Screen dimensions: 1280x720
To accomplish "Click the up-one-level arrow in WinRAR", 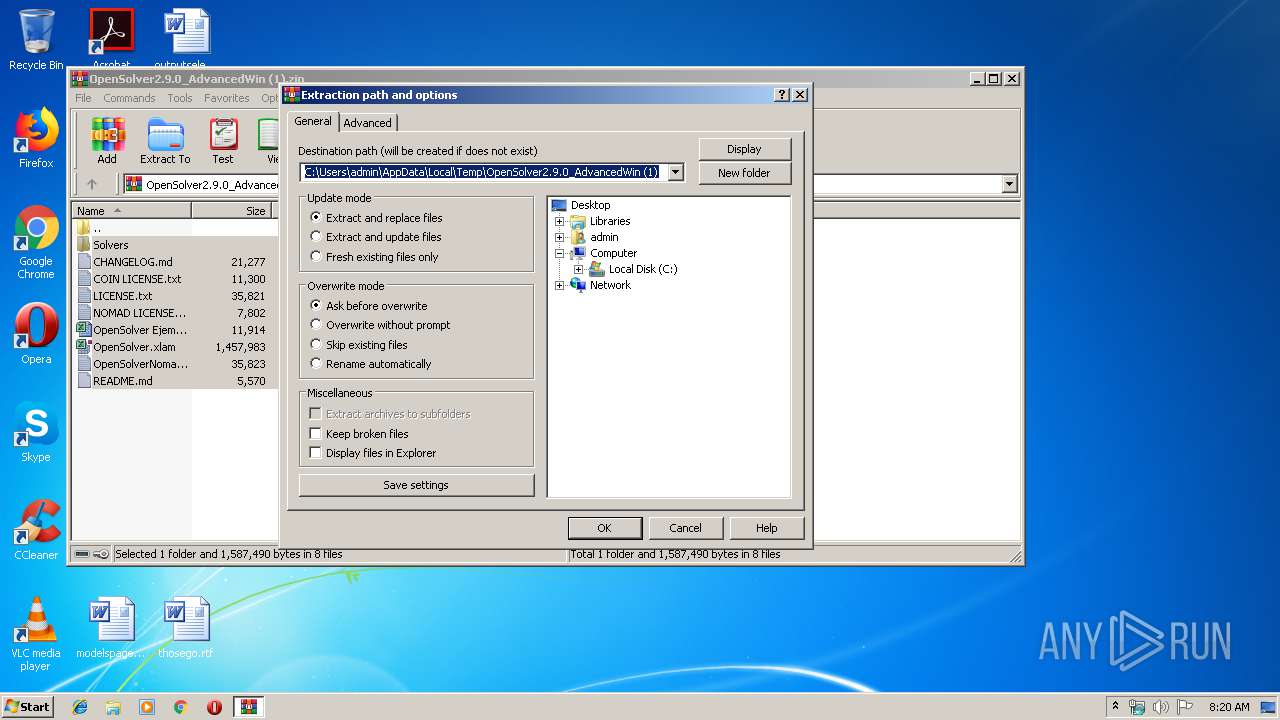I will pyautogui.click(x=92, y=184).
